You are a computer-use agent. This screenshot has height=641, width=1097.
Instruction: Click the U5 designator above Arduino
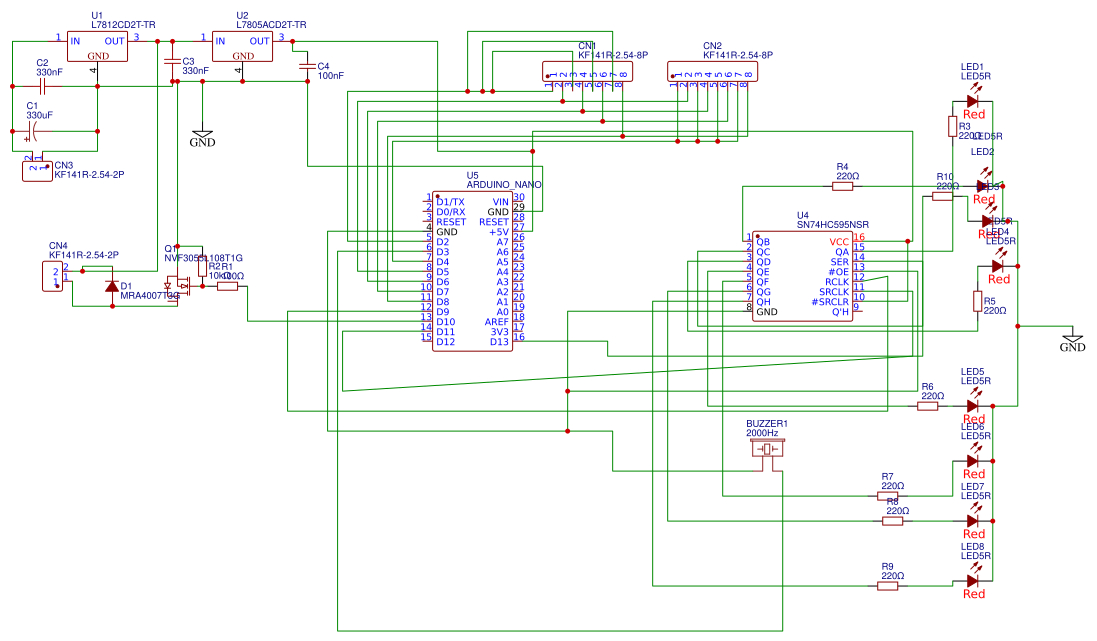coord(472,176)
